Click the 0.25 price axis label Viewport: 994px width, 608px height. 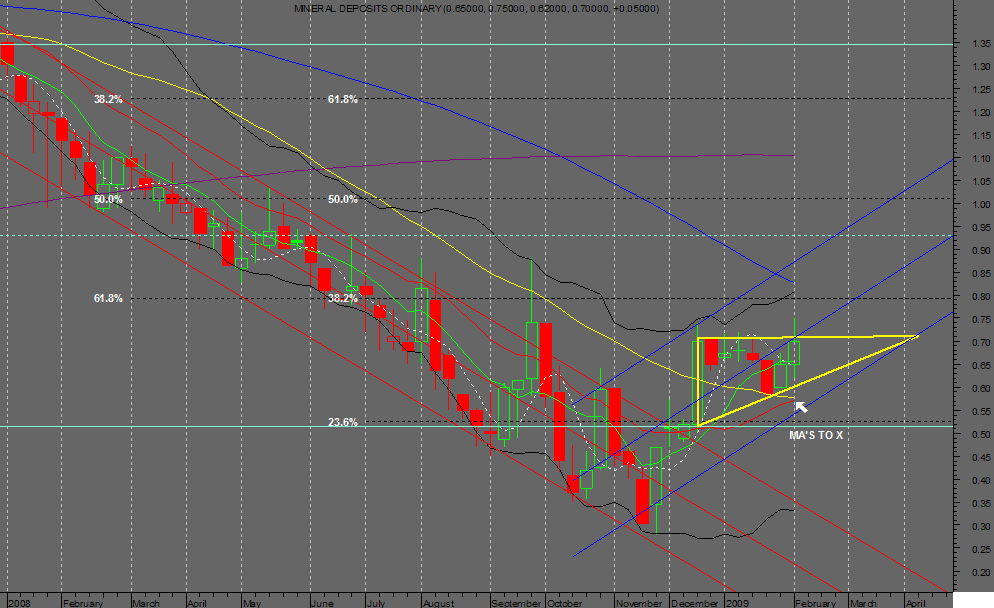[x=981, y=550]
